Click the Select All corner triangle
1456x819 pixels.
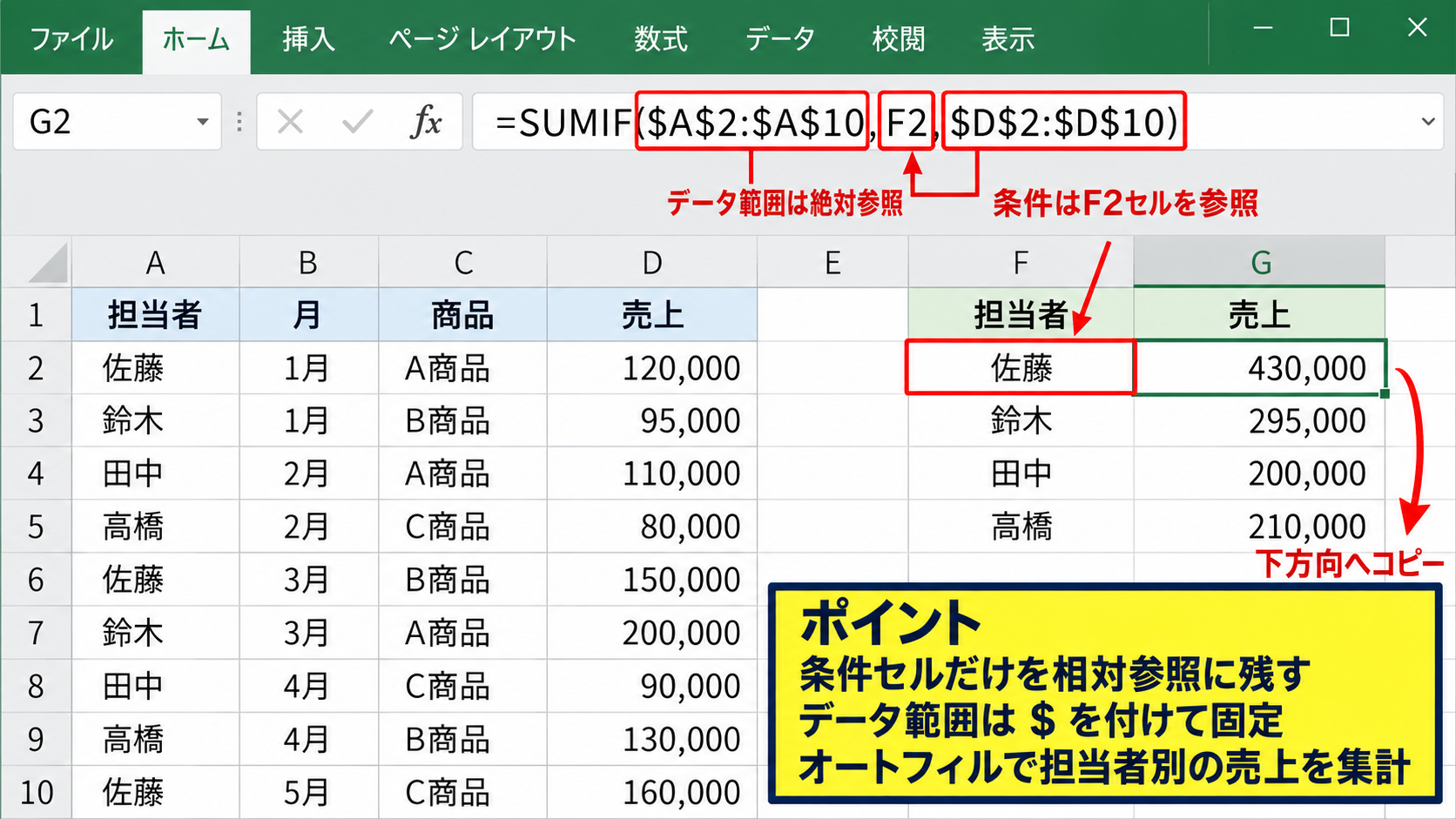(x=48, y=263)
